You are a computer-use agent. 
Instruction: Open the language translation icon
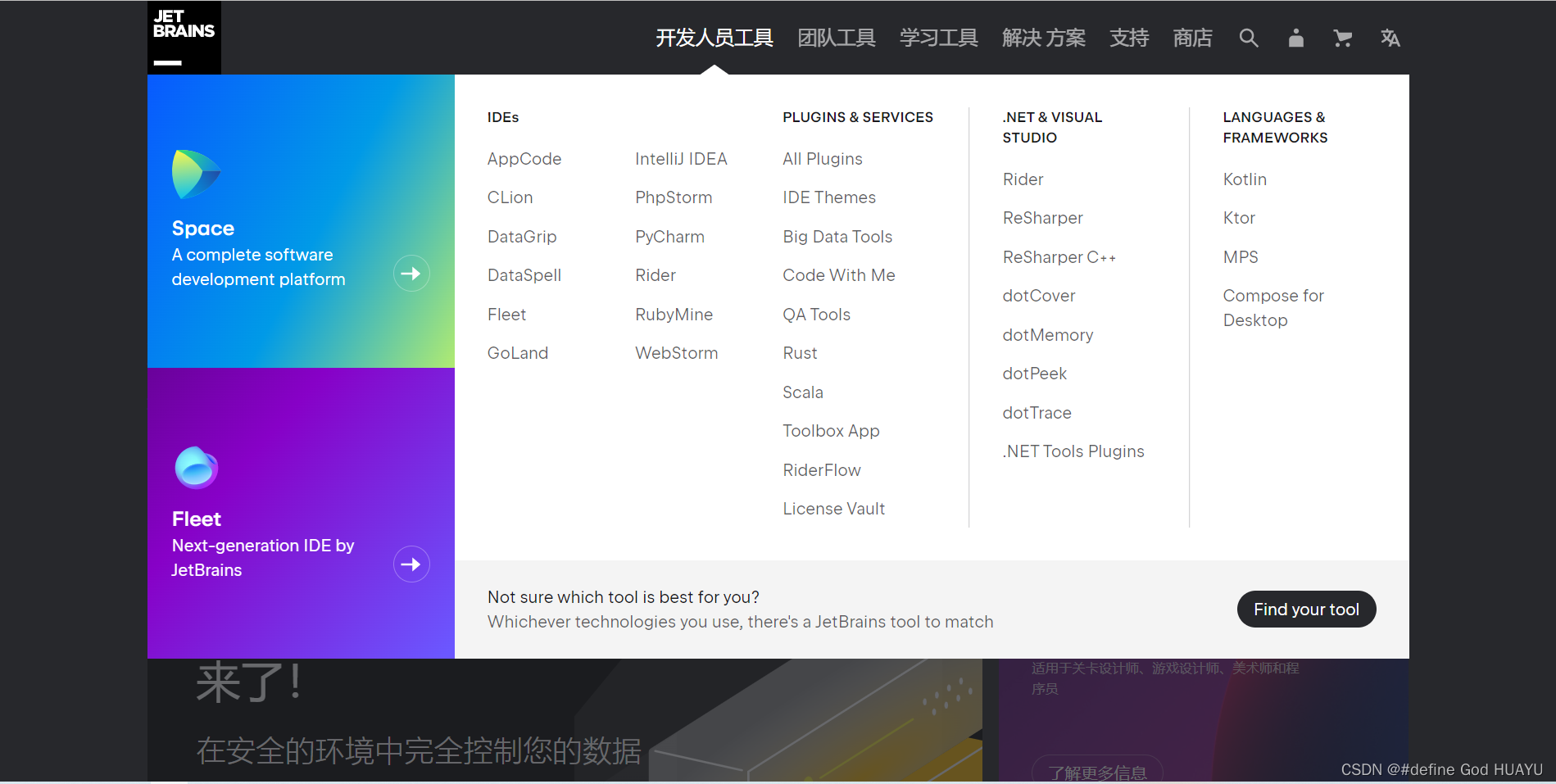pos(1390,38)
